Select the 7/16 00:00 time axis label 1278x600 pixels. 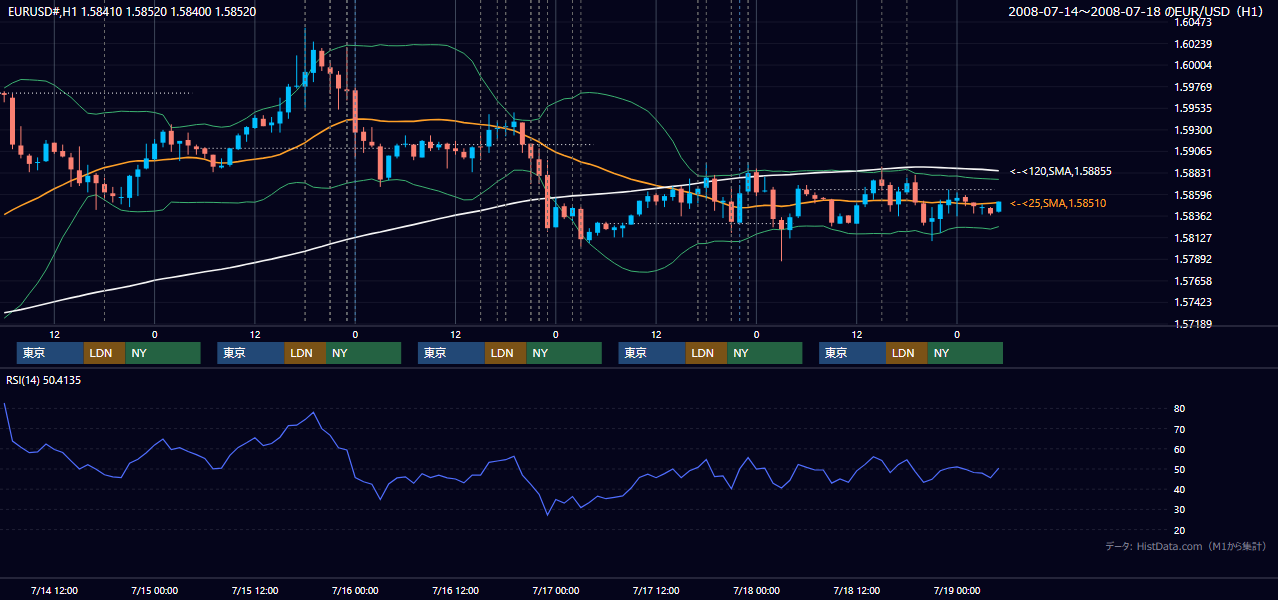coord(355,590)
